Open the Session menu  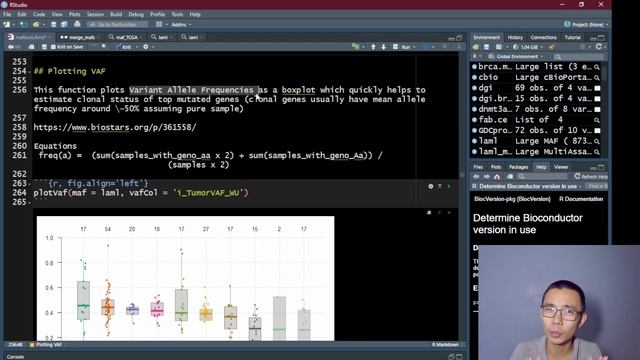tap(95, 14)
